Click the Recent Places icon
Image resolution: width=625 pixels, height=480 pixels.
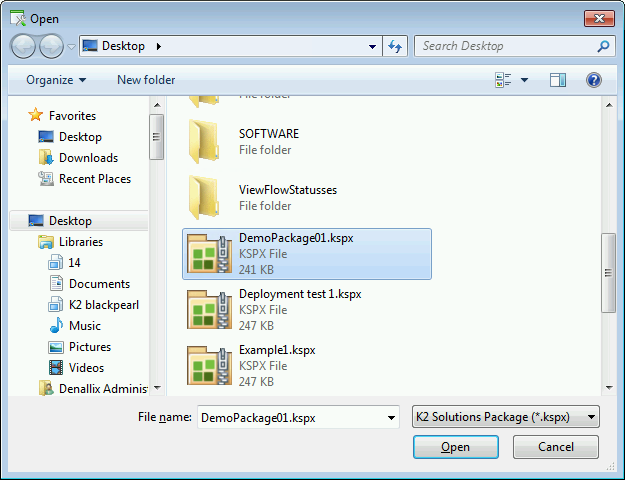[46, 179]
